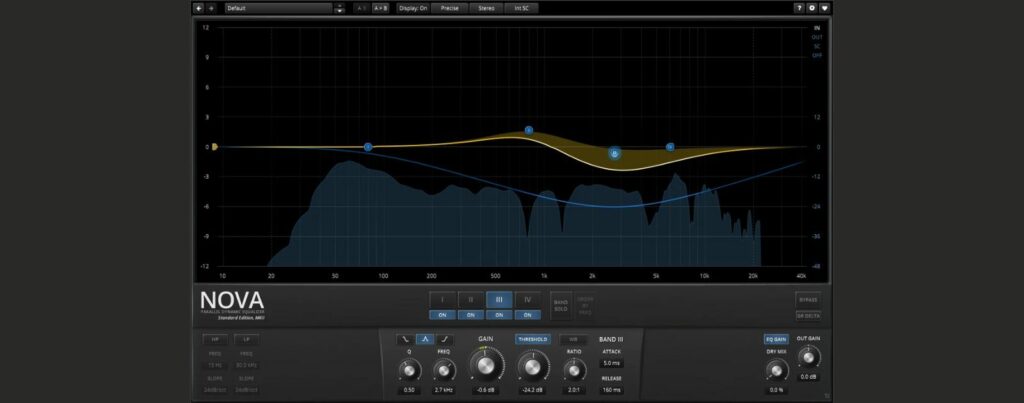The height and width of the screenshot is (403, 1024).
Task: Select the Band II tab
Action: tap(471, 299)
